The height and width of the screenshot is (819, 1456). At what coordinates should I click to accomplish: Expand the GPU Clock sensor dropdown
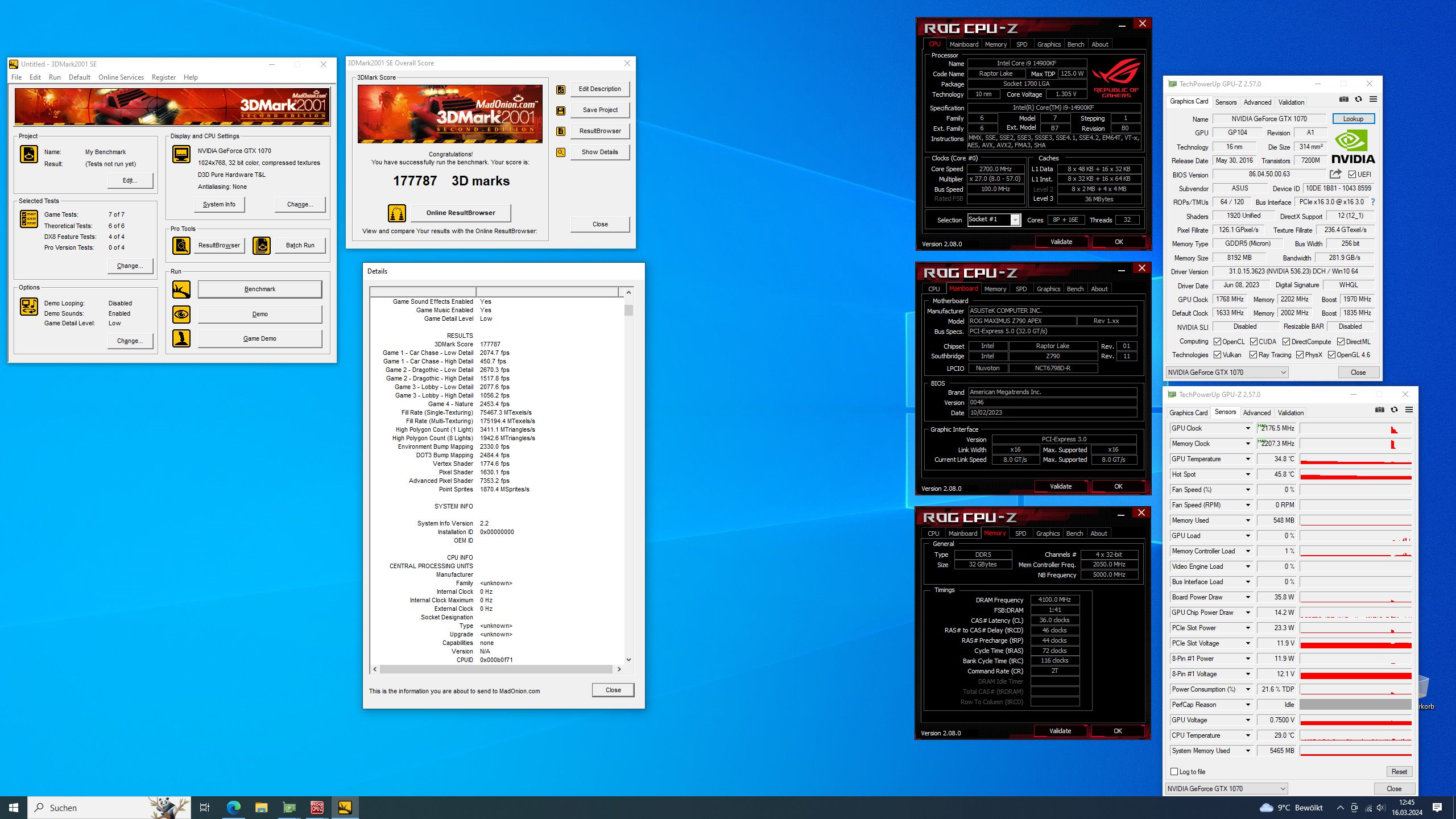point(1248,428)
